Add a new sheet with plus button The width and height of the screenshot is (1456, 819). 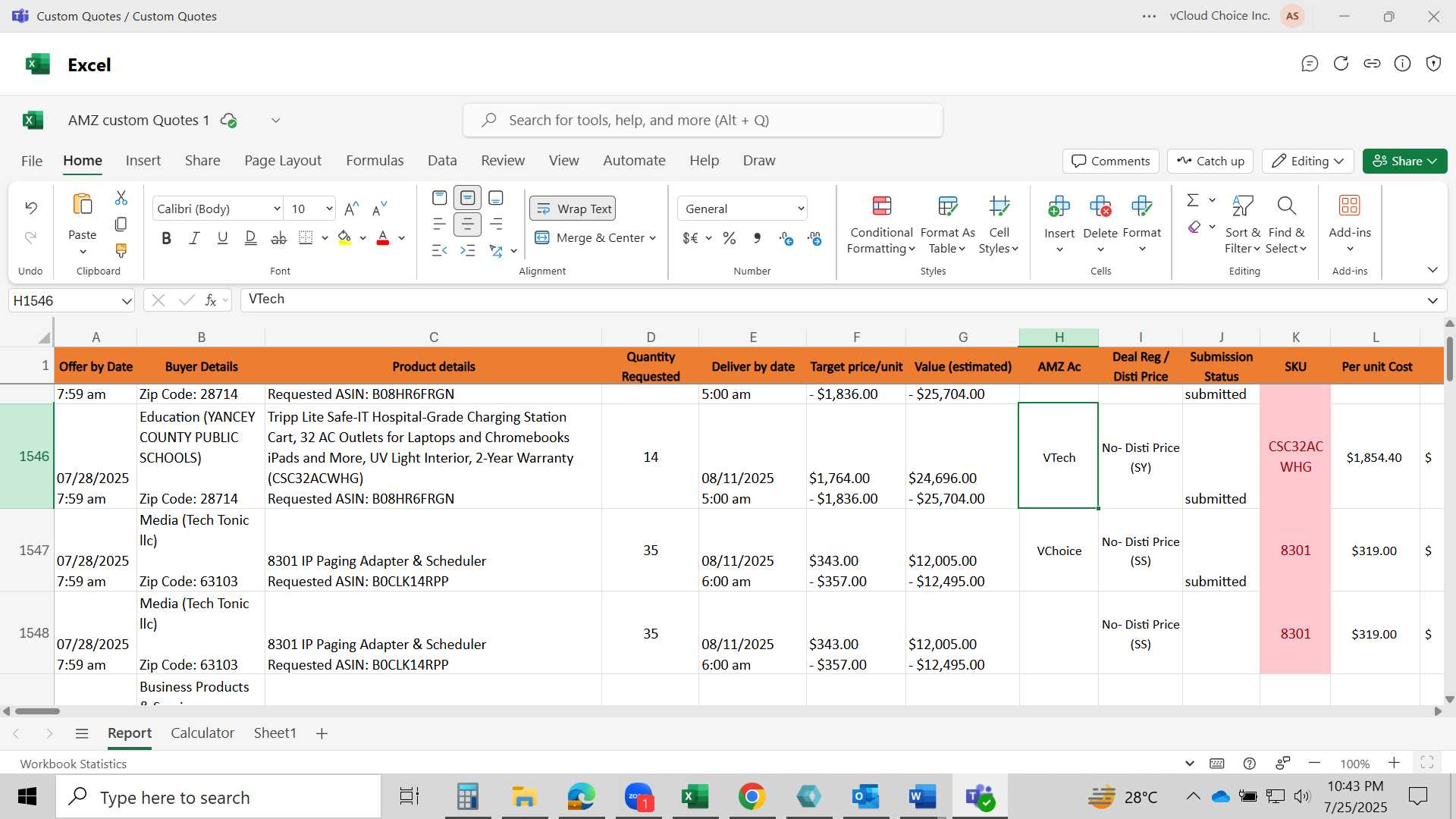click(x=322, y=733)
